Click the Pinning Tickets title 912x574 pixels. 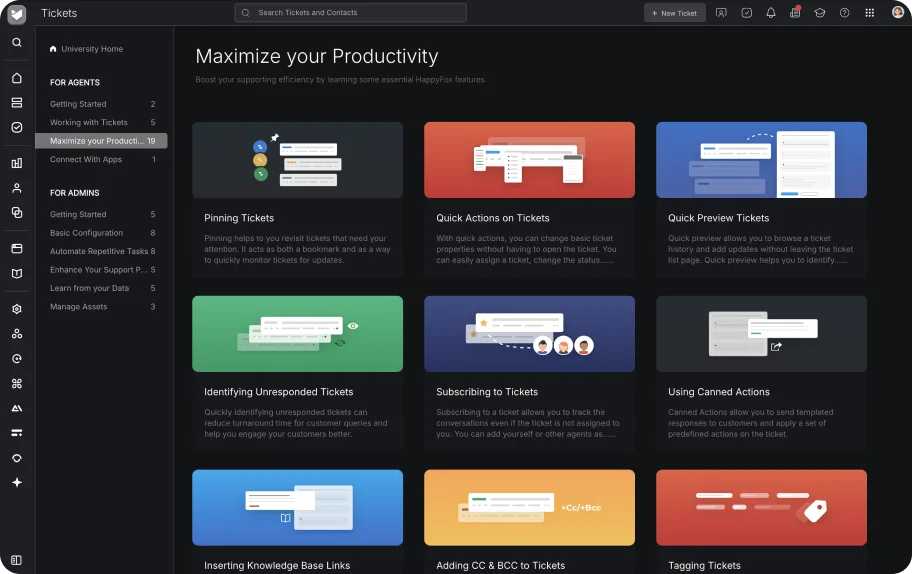(x=239, y=218)
